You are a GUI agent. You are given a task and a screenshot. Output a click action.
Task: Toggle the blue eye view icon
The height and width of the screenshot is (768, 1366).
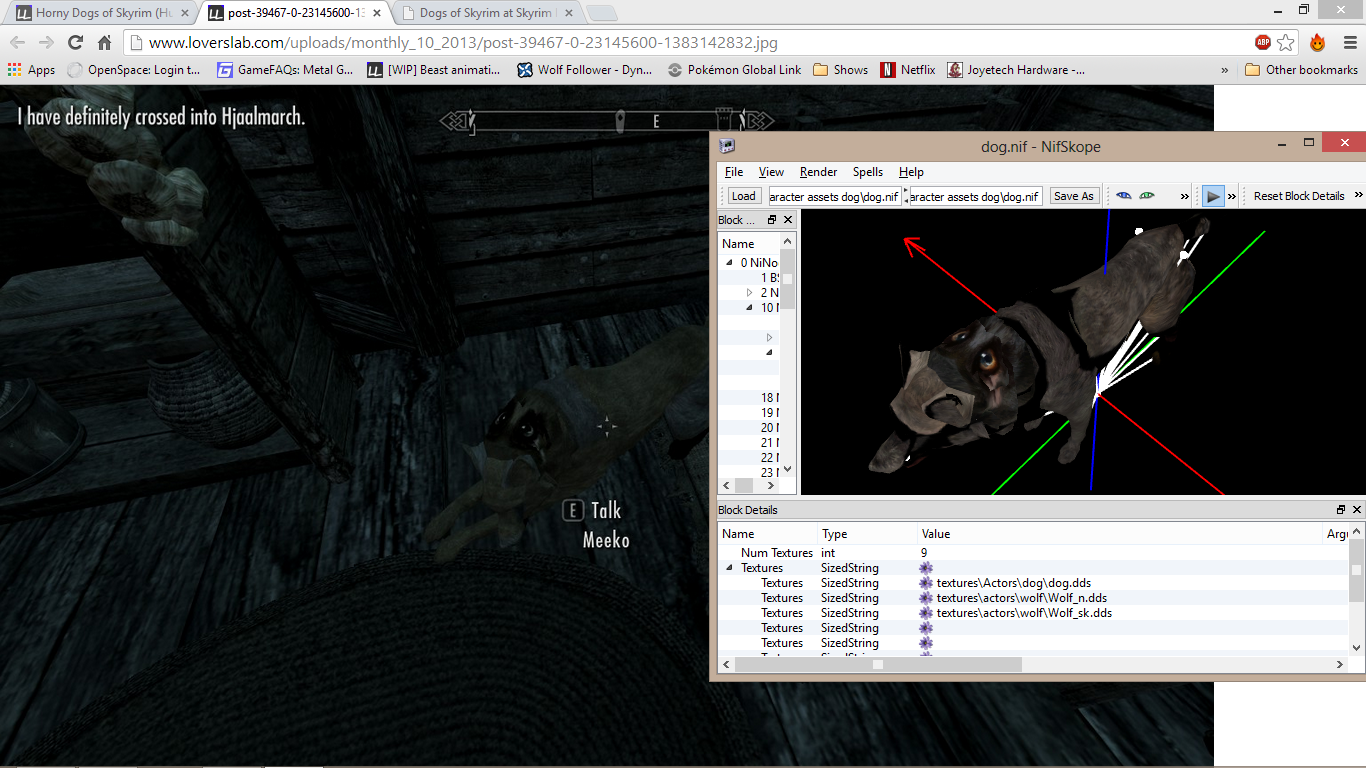coord(1124,196)
